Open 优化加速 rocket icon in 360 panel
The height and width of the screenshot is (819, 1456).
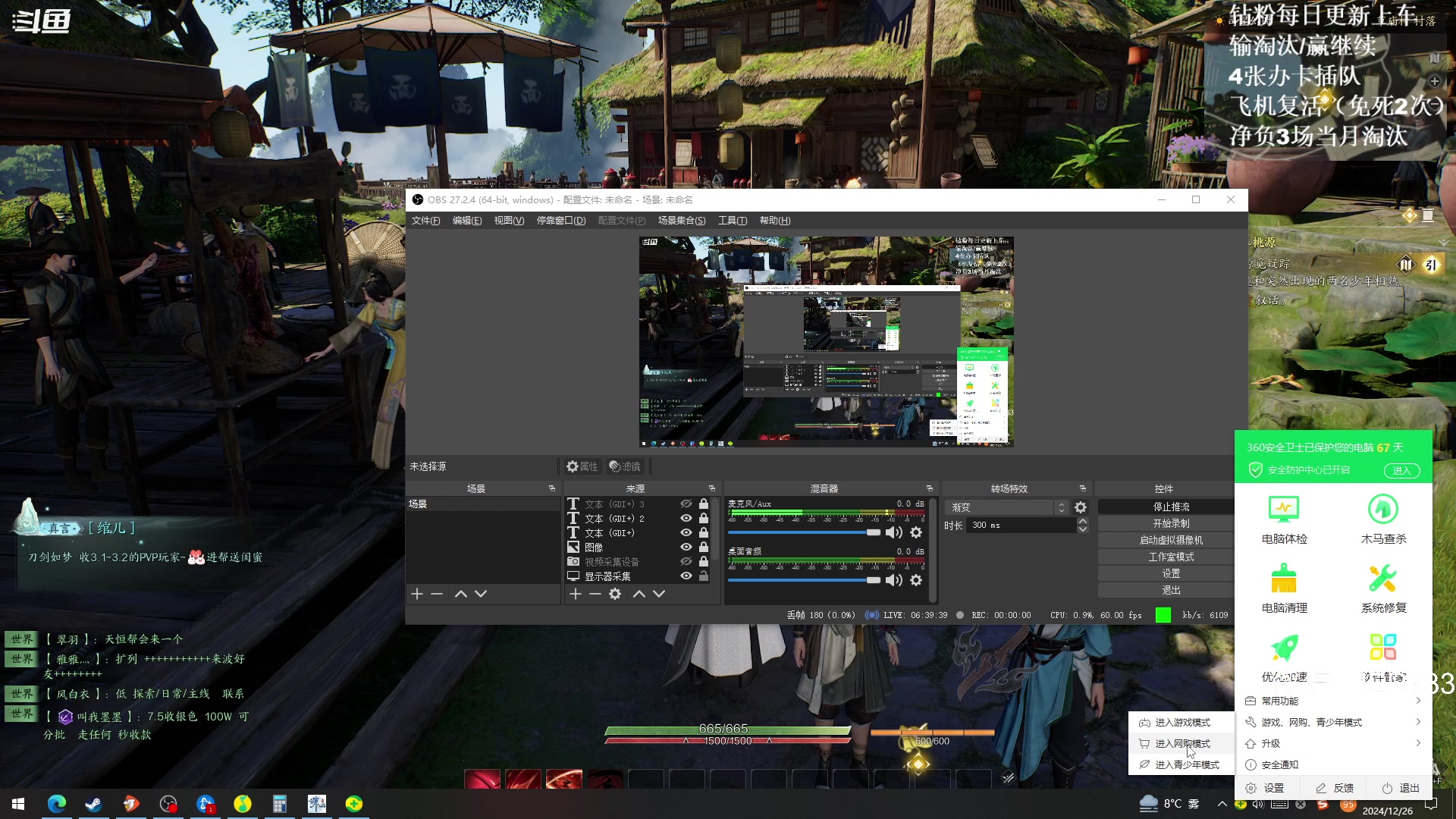coord(1284,648)
